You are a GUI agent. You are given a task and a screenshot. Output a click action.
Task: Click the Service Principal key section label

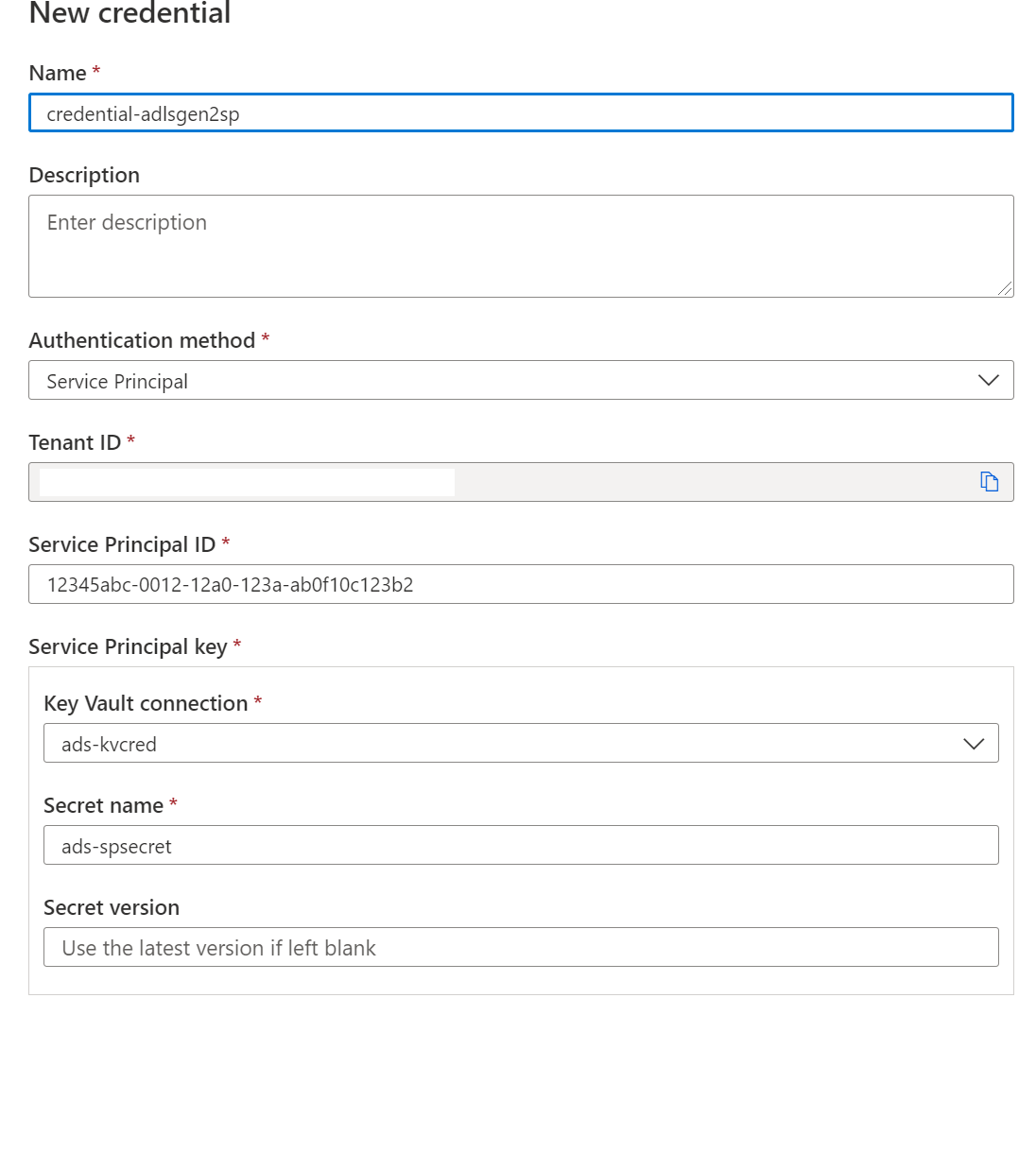click(x=126, y=646)
